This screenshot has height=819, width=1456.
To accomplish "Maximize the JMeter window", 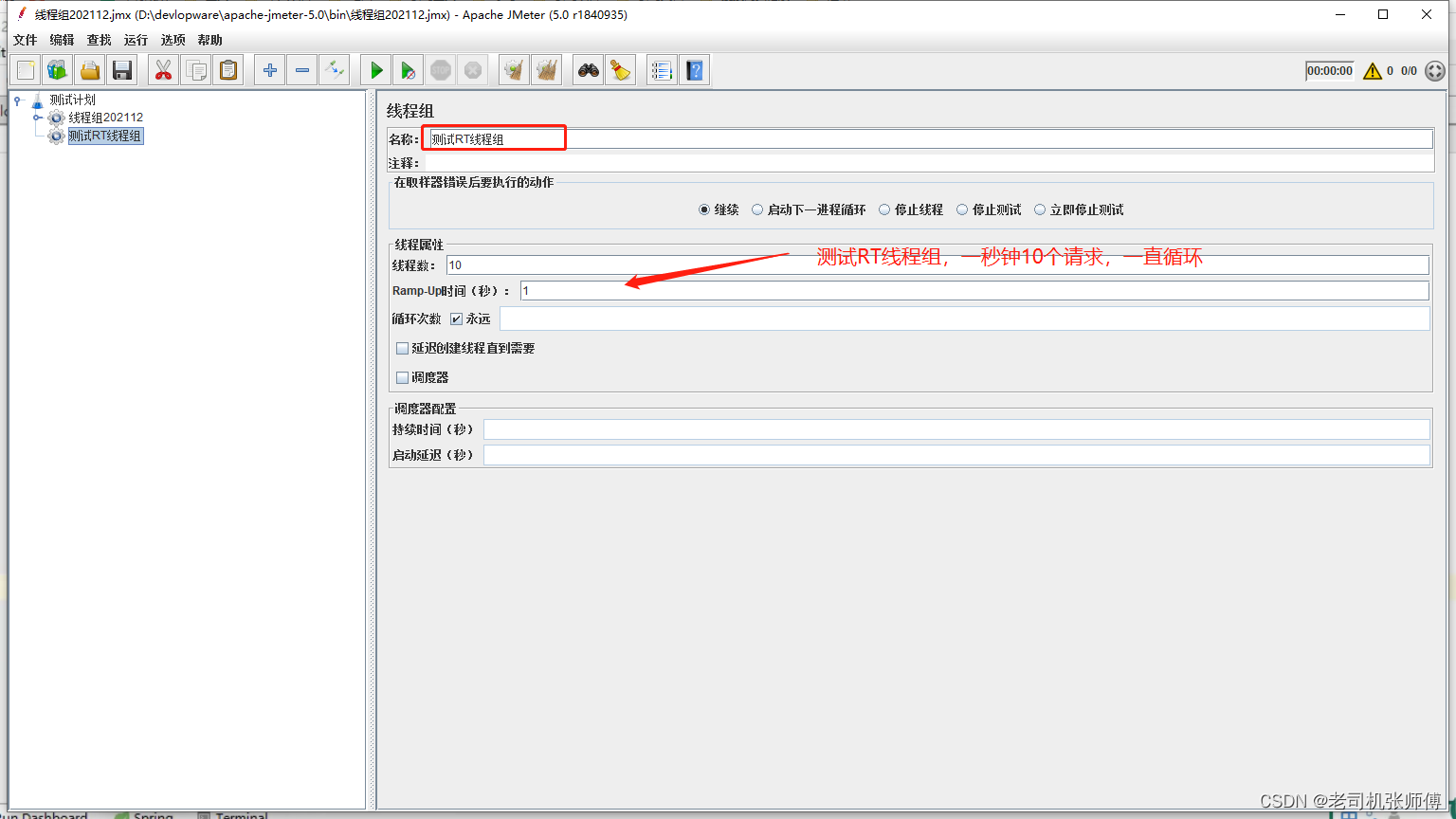I will point(1383,14).
